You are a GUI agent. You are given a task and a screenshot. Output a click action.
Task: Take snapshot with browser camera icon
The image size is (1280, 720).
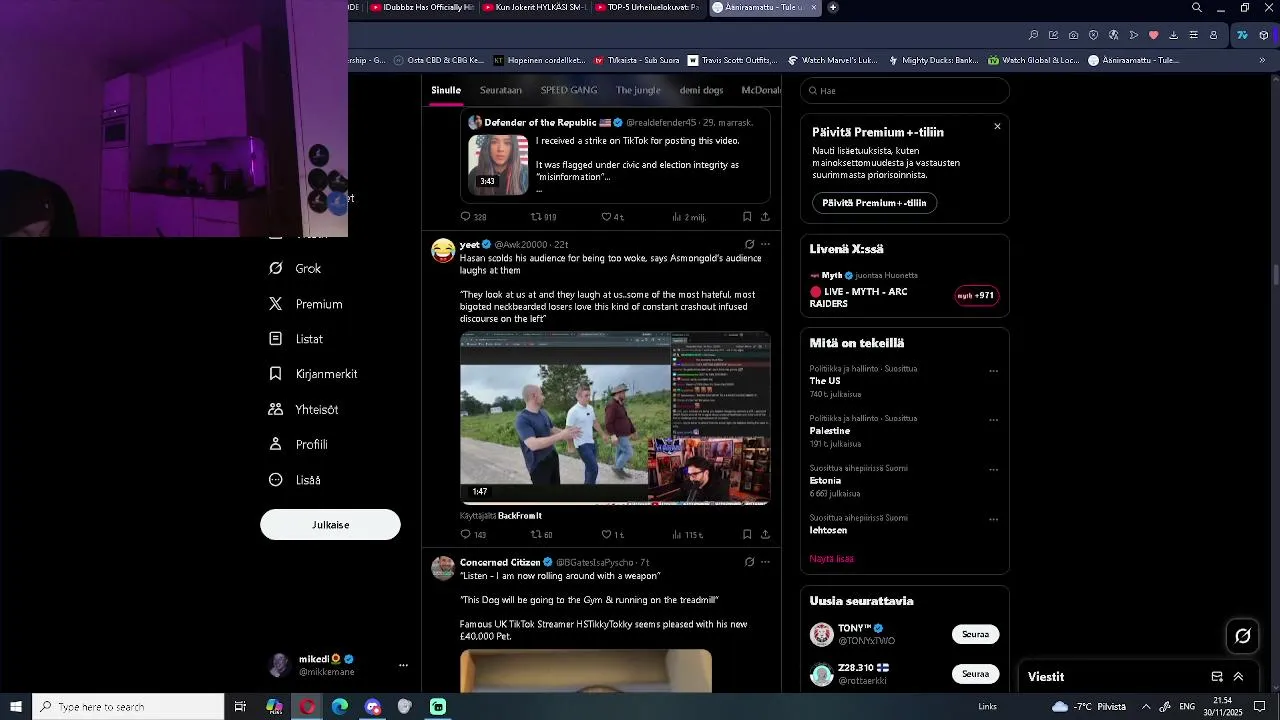[1073, 35]
